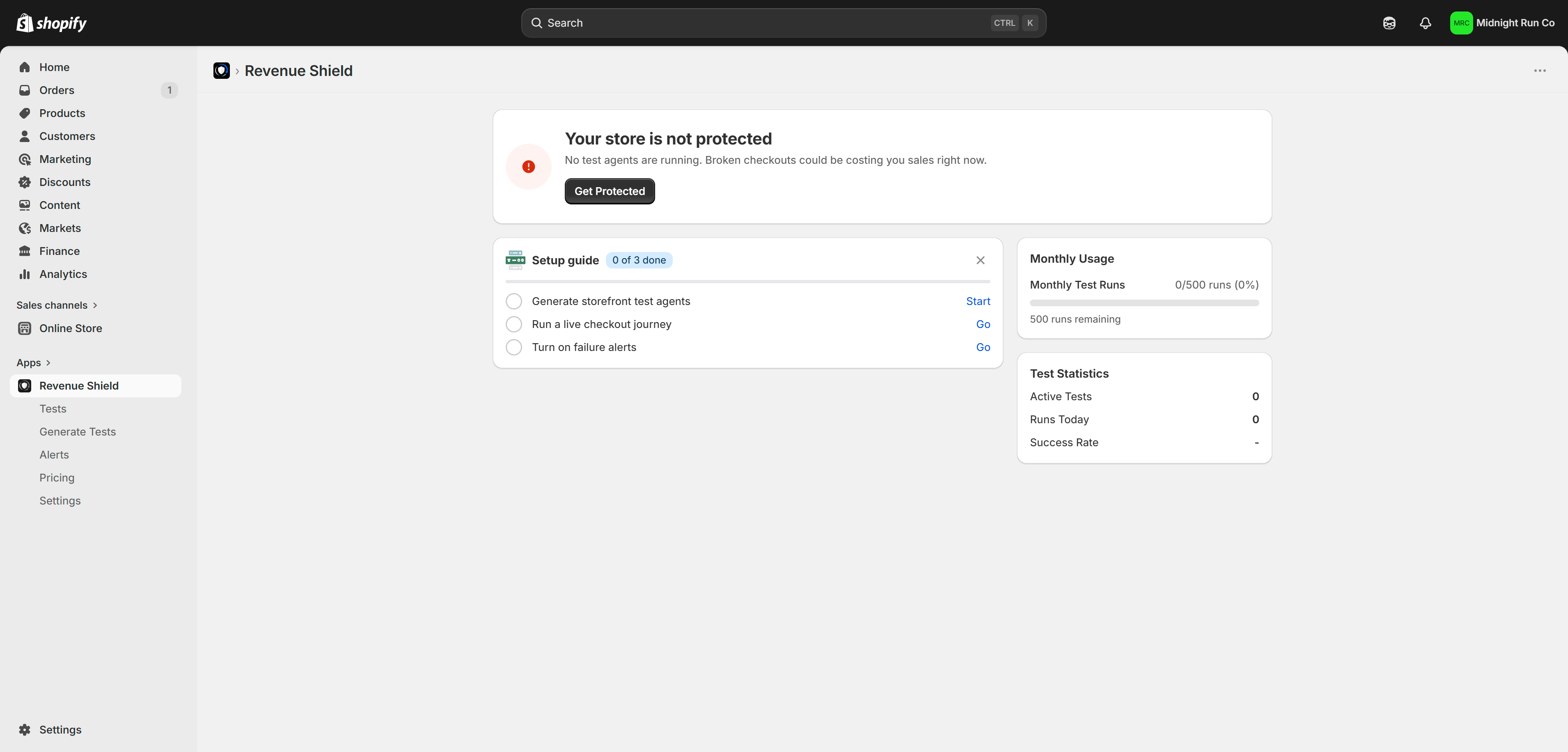Open Tests under Revenue Shield

click(53, 408)
